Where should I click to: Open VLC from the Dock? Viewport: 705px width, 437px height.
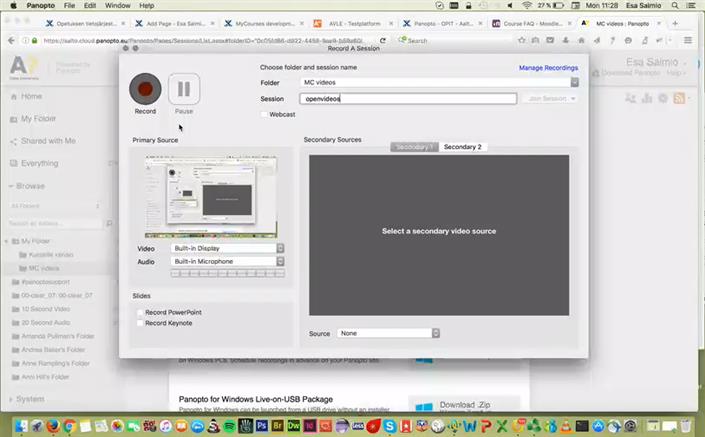[567, 425]
